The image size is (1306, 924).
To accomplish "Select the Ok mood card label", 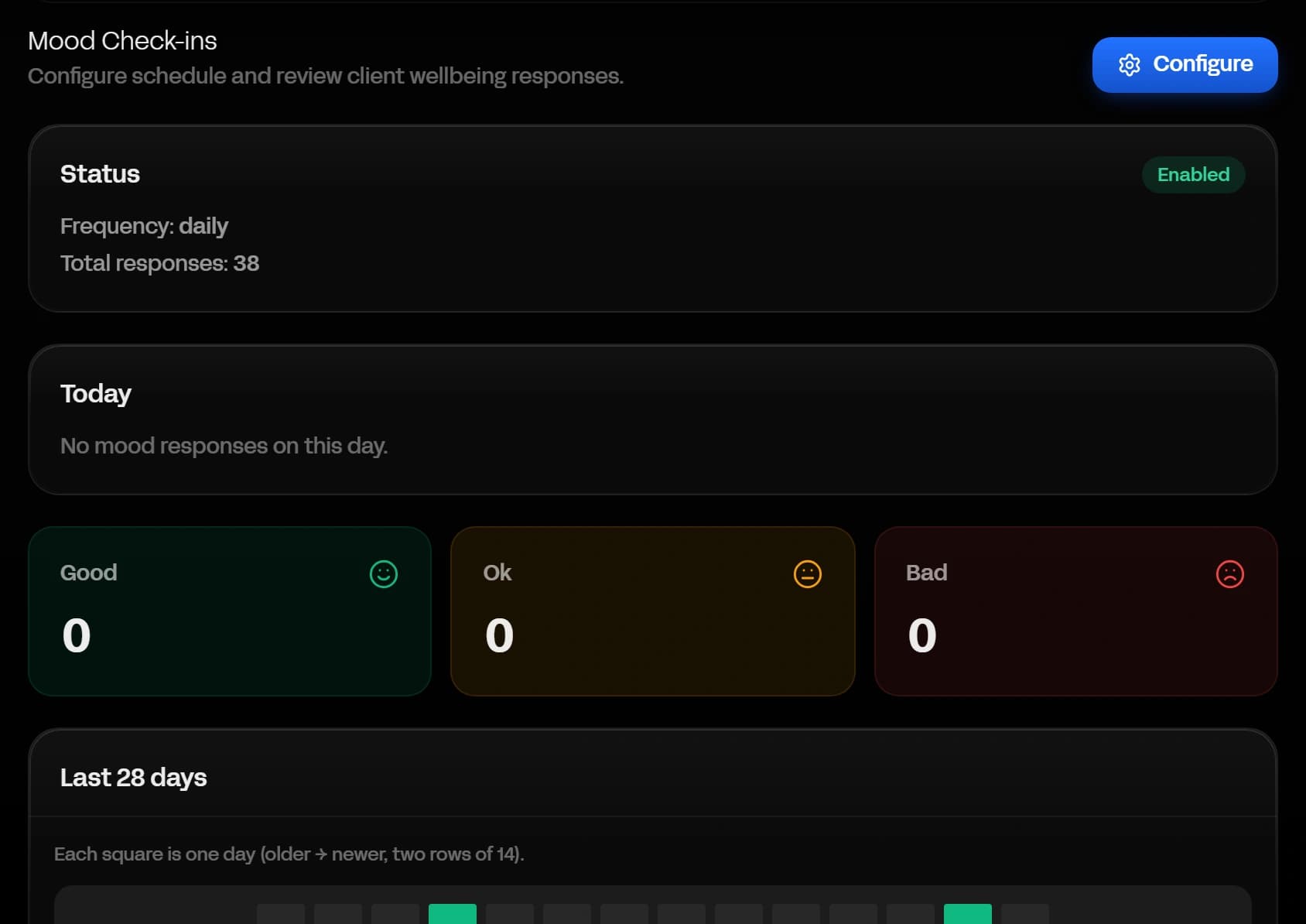I will click(x=497, y=573).
